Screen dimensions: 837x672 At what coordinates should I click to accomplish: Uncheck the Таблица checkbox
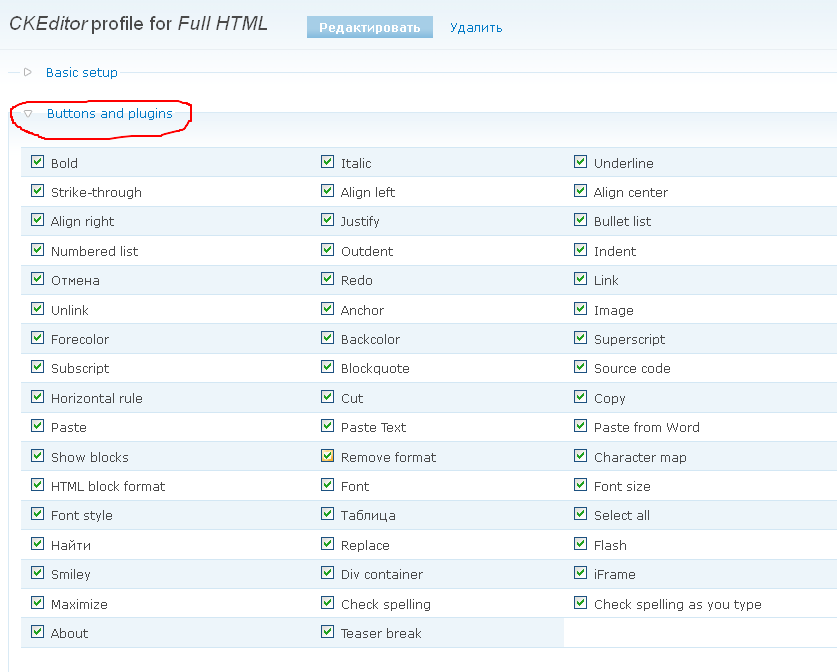click(327, 513)
